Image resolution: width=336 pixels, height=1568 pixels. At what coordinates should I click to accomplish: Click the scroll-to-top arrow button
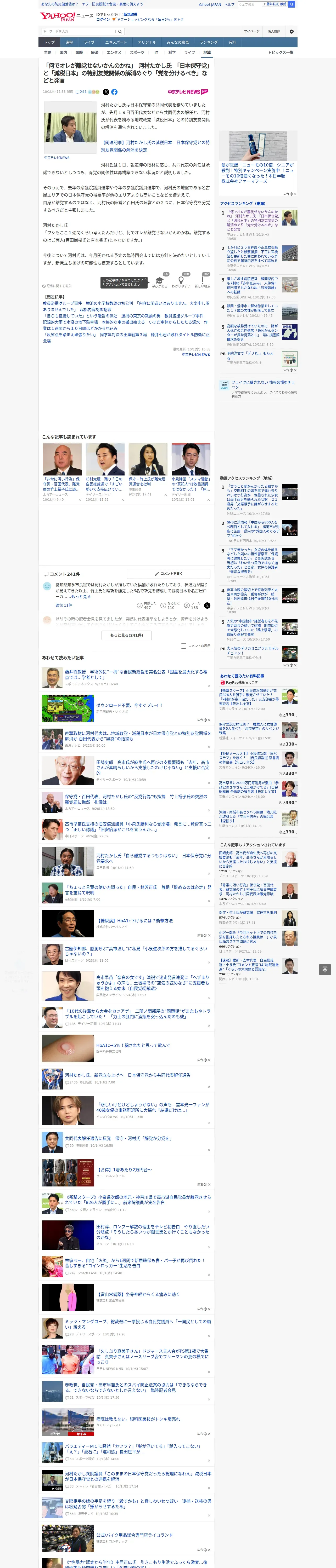point(325,970)
